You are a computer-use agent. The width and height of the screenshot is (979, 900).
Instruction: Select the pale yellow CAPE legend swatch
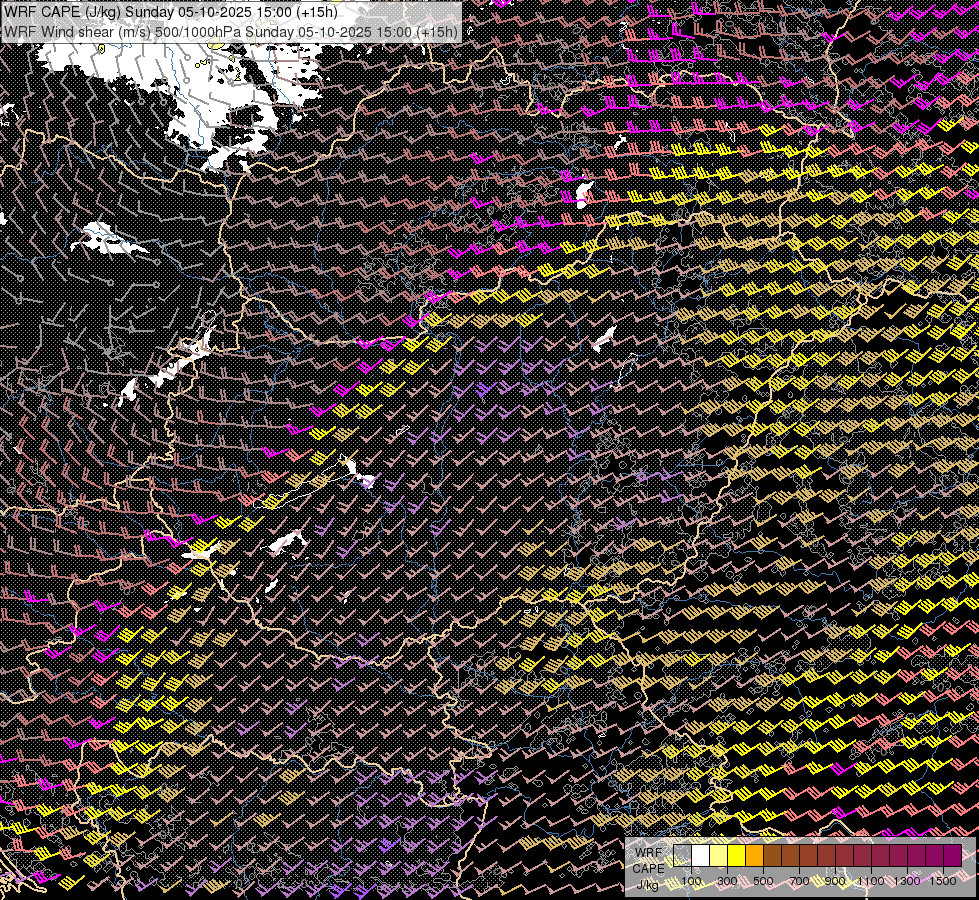click(719, 855)
